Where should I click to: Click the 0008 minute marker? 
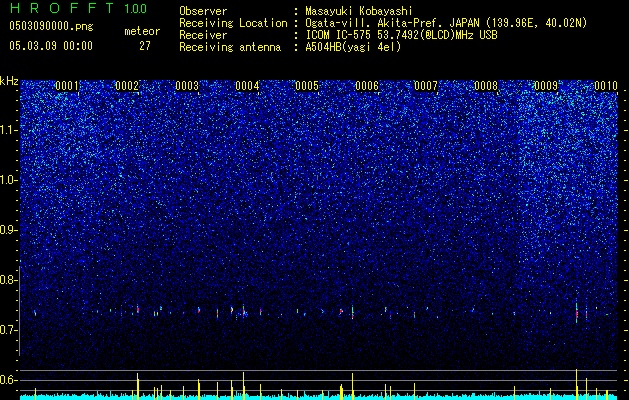(x=486, y=86)
